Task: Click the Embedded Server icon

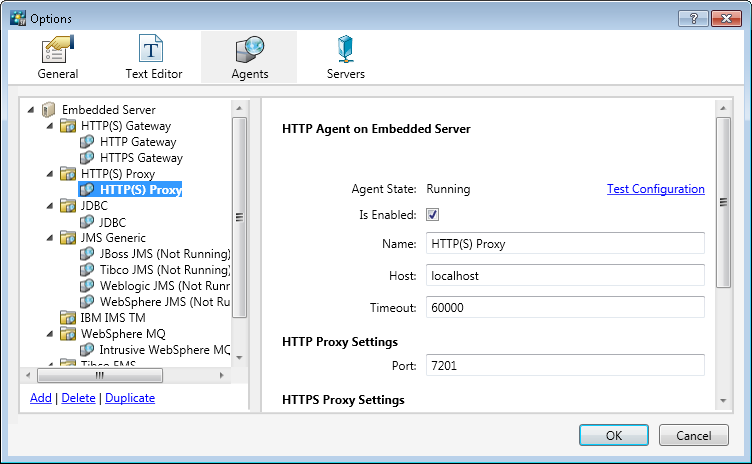Action: click(49, 110)
